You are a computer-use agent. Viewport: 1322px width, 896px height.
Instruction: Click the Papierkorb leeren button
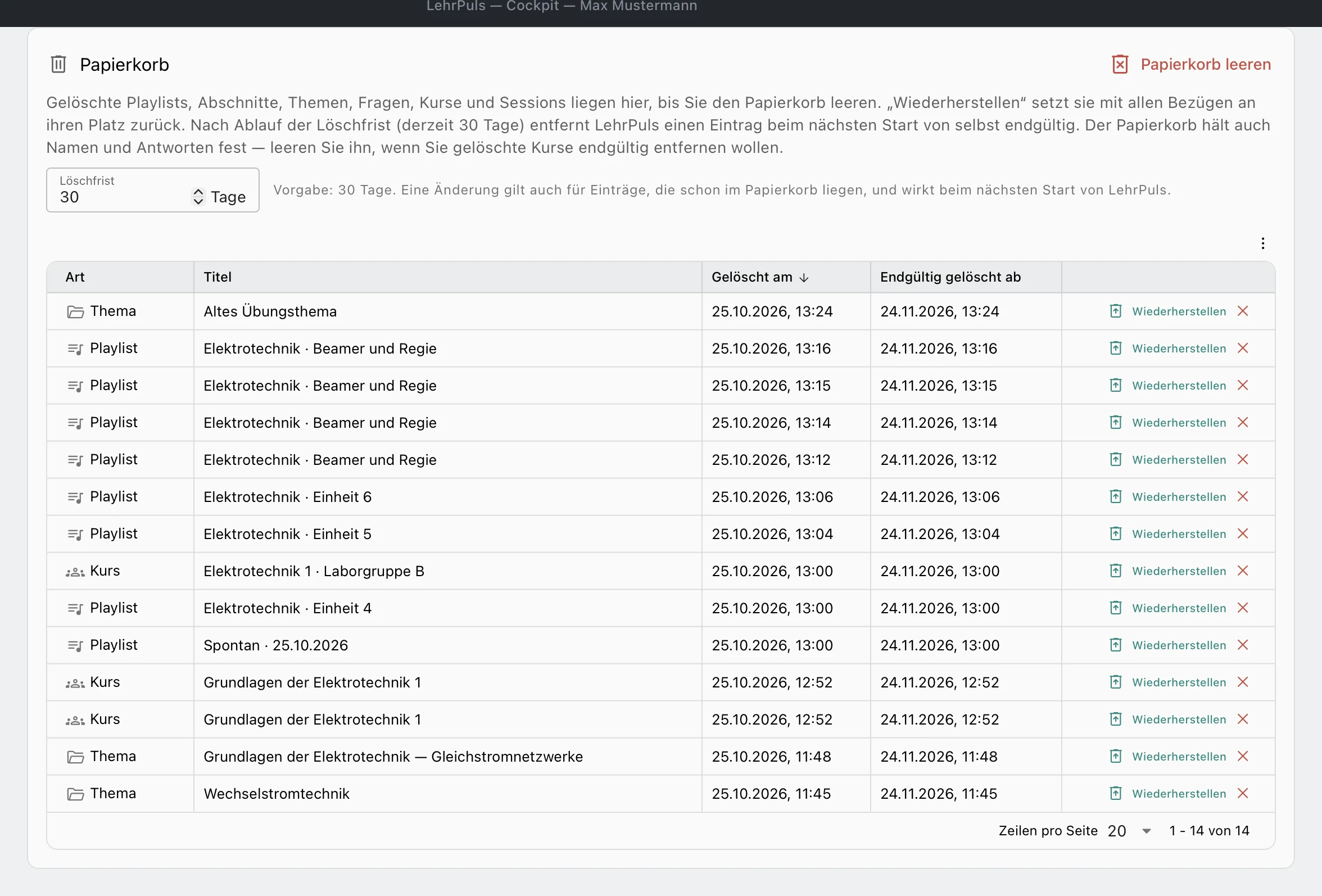tap(1191, 64)
